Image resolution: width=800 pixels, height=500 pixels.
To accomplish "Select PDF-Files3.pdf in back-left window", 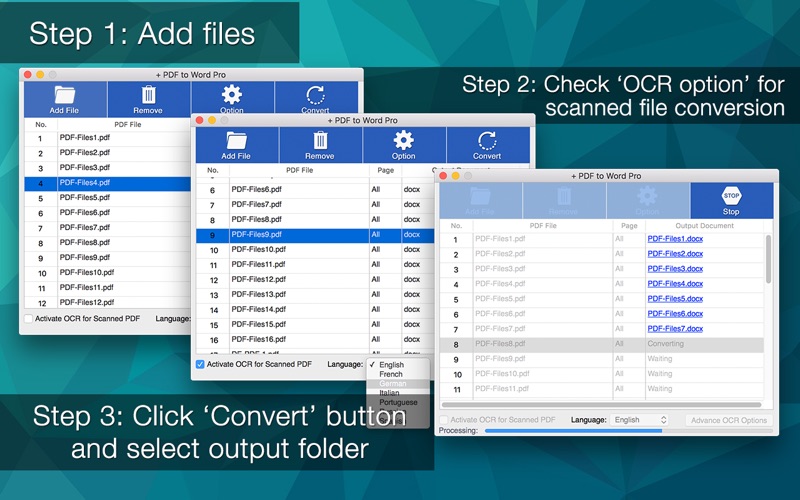I will pyautogui.click(x=85, y=168).
